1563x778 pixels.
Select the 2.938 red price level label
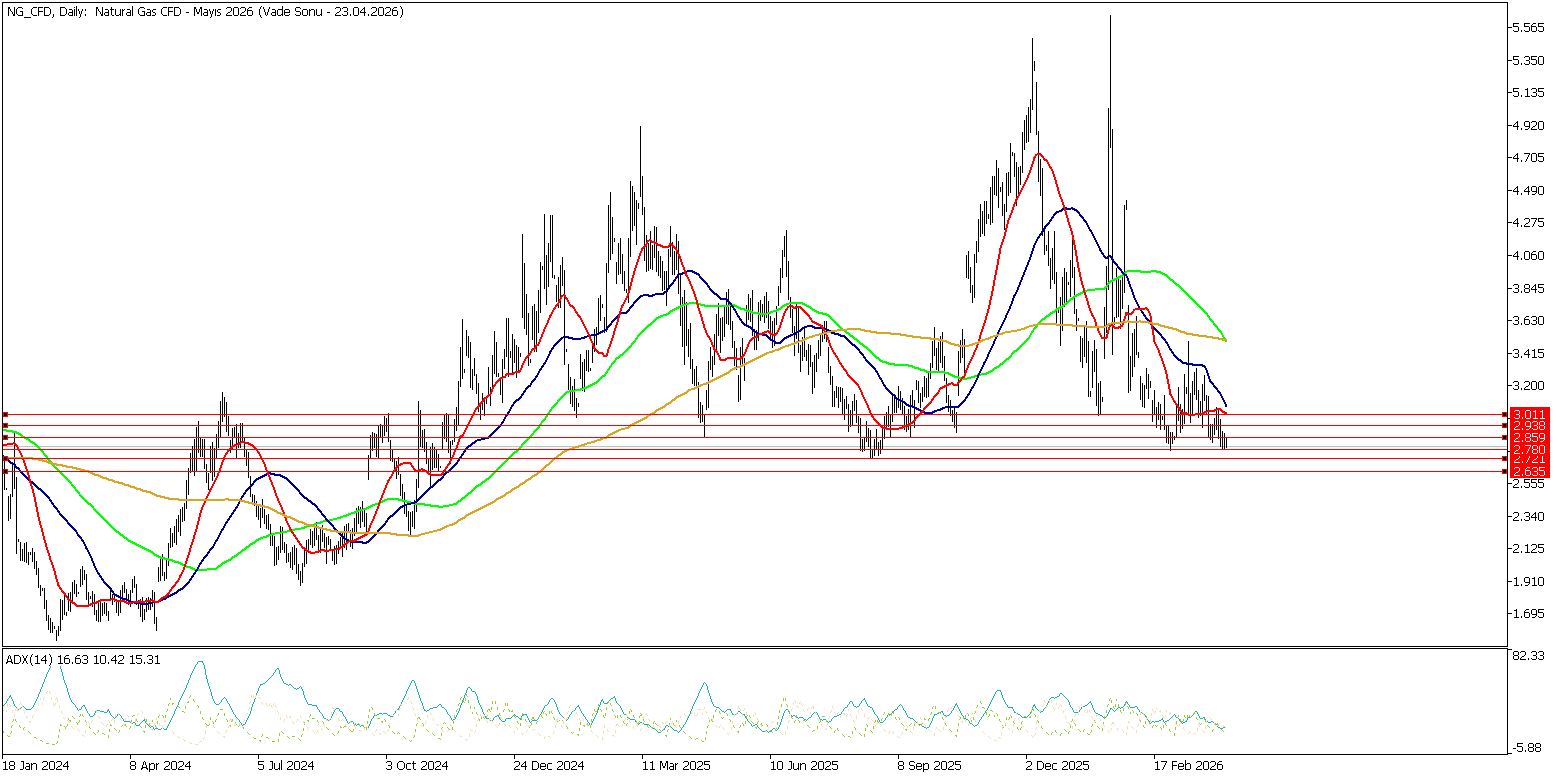tap(1529, 425)
